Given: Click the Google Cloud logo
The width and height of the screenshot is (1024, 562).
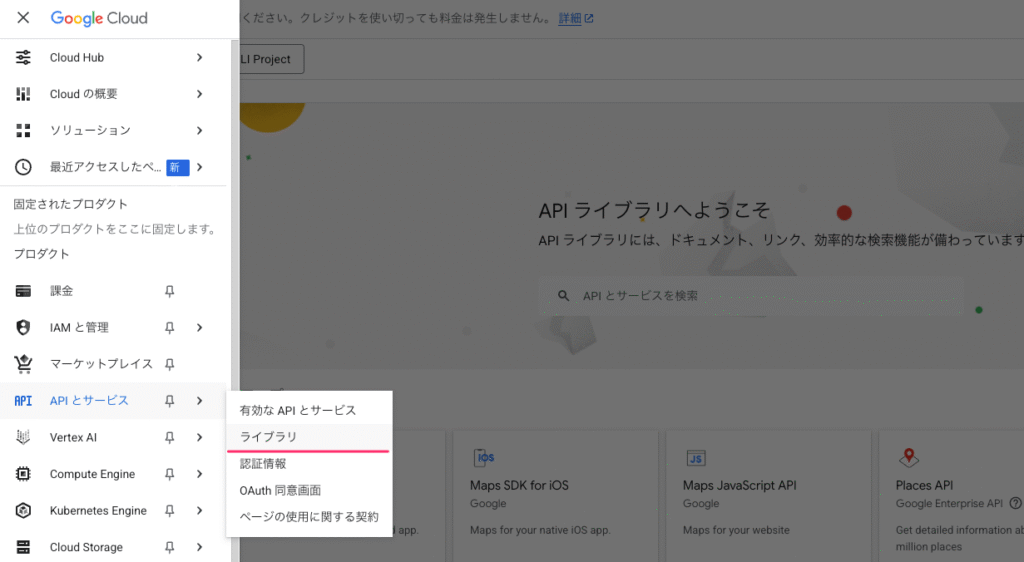Looking at the screenshot, I should (x=99, y=18).
